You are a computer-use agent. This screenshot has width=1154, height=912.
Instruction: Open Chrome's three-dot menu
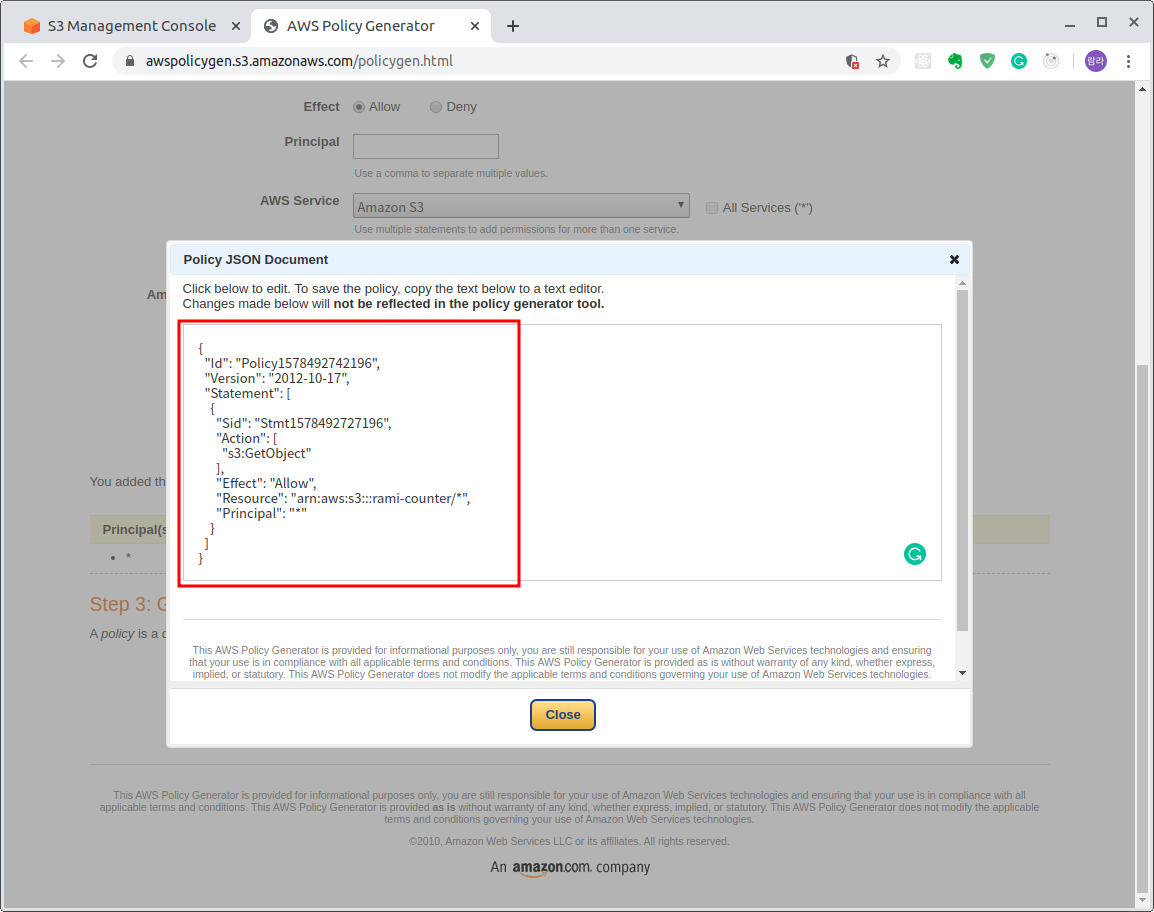click(1128, 61)
